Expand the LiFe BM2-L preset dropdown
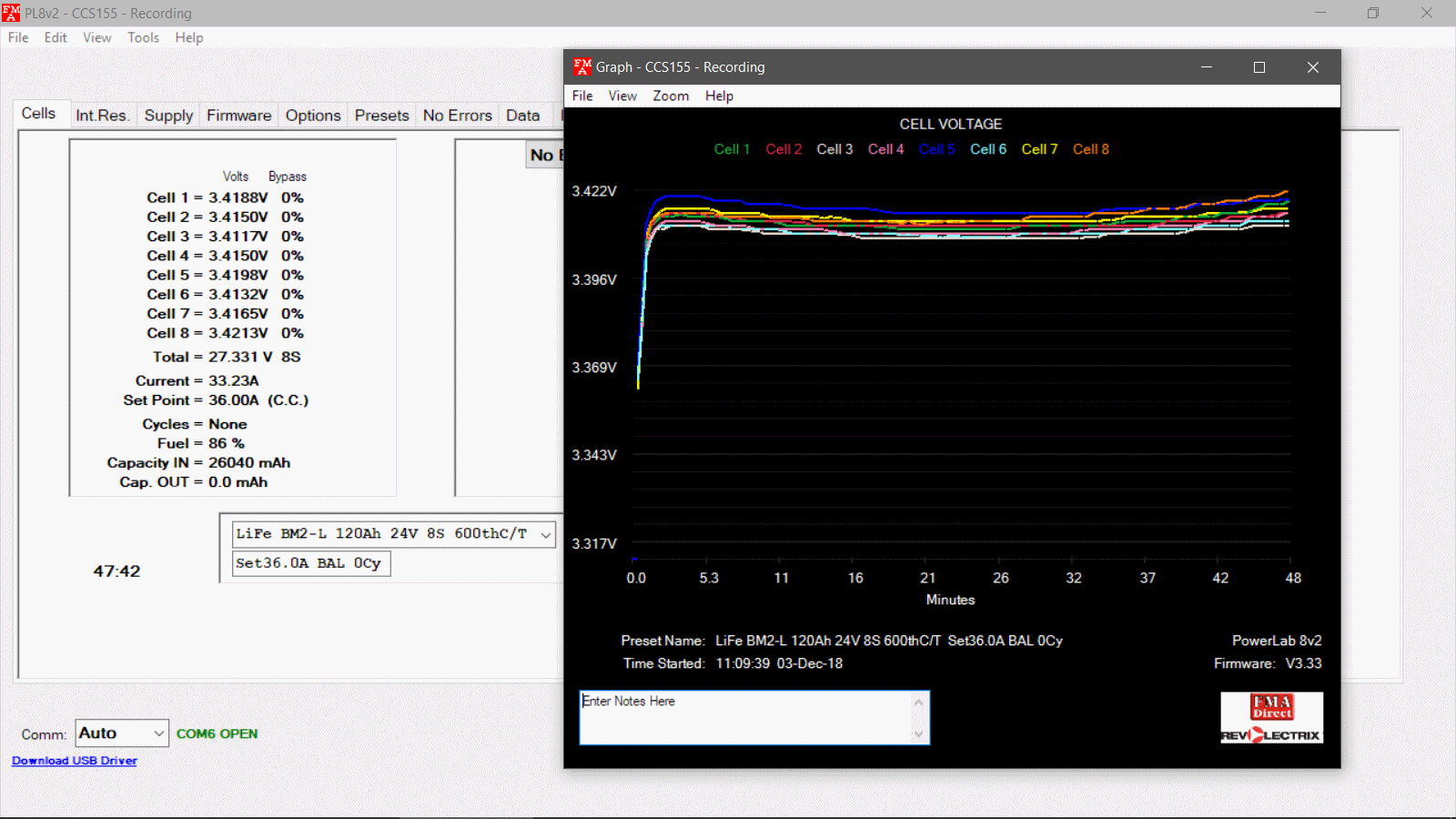 point(545,534)
